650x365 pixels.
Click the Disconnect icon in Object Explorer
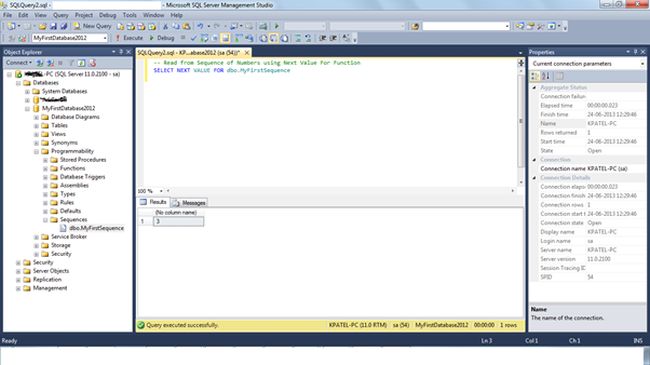pyautogui.click(x=50, y=63)
